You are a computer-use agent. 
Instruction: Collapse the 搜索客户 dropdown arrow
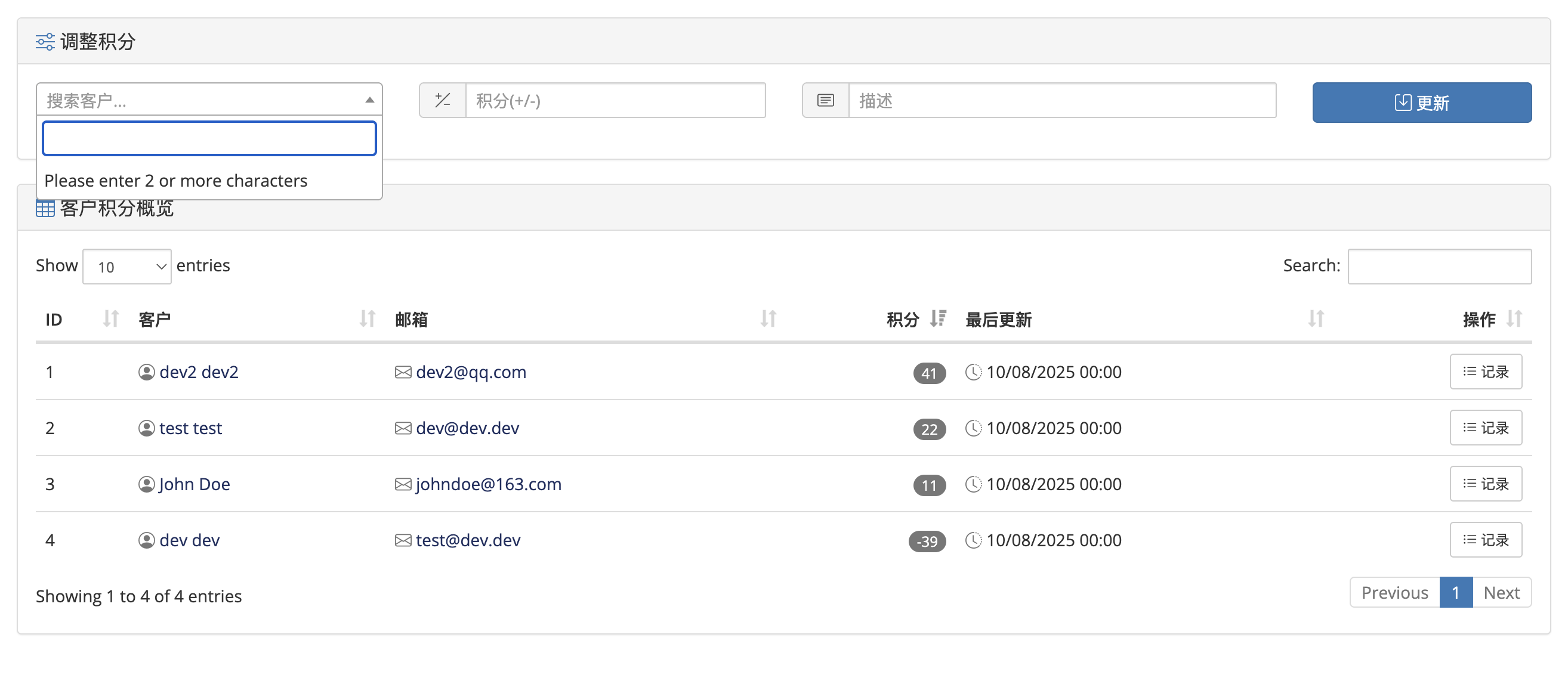pyautogui.click(x=369, y=100)
